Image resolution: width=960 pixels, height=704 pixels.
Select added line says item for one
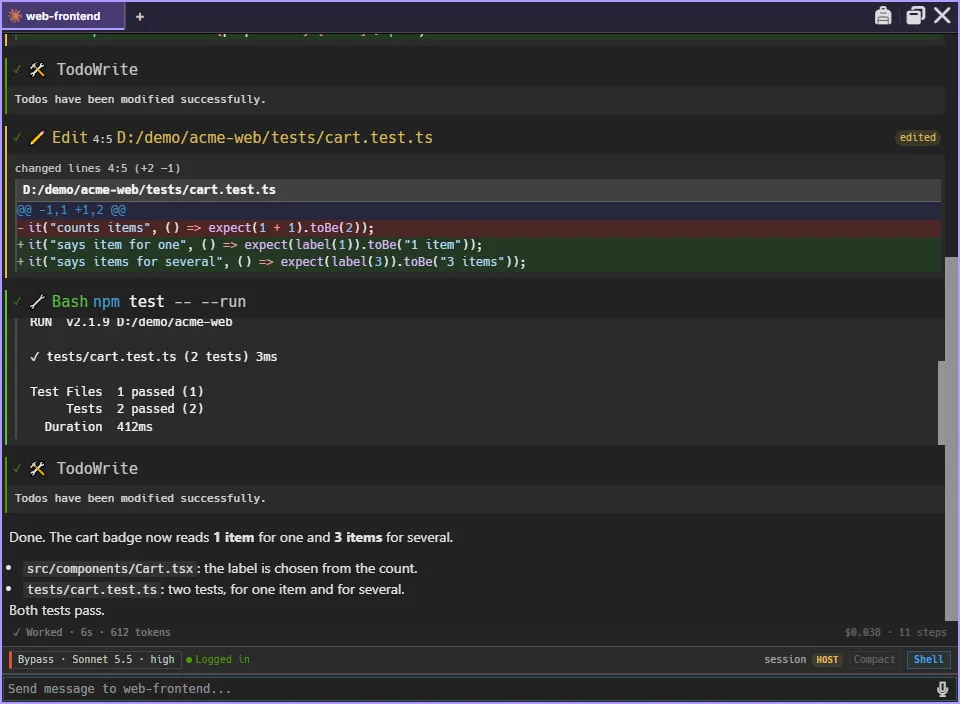coord(479,245)
